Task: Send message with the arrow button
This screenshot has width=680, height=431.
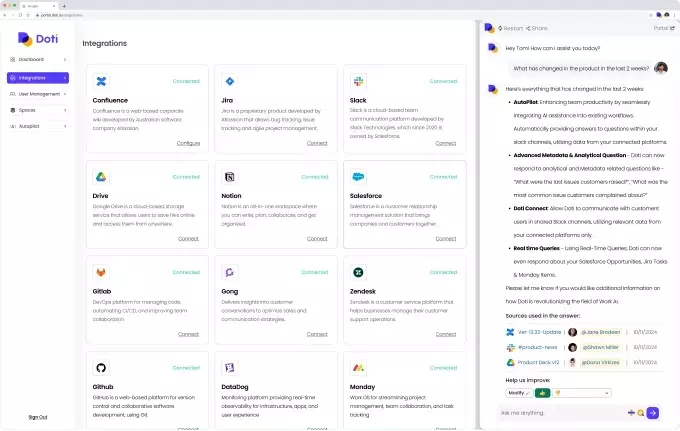Action: [x=653, y=413]
